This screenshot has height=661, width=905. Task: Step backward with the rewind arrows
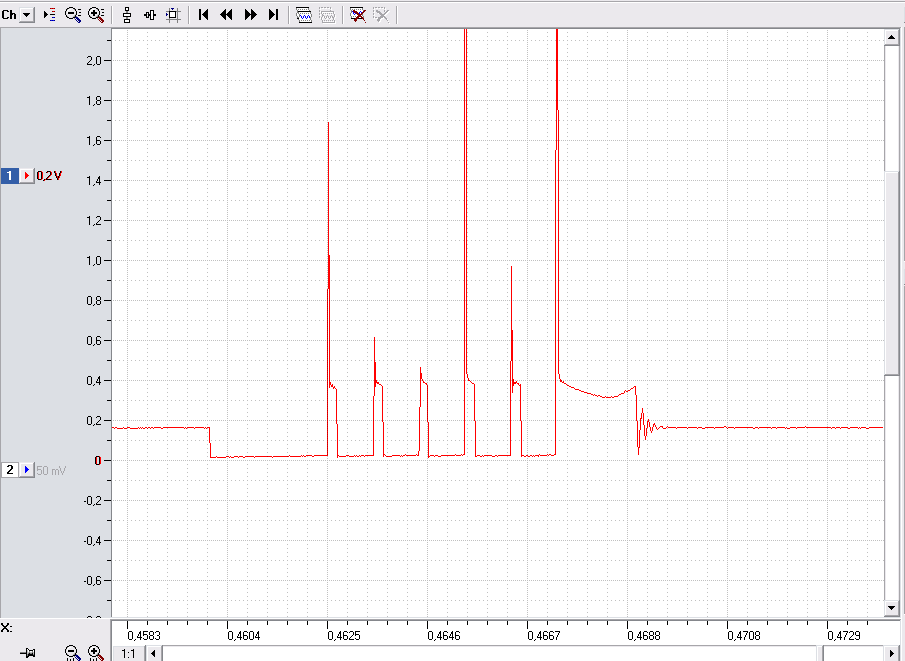click(226, 15)
